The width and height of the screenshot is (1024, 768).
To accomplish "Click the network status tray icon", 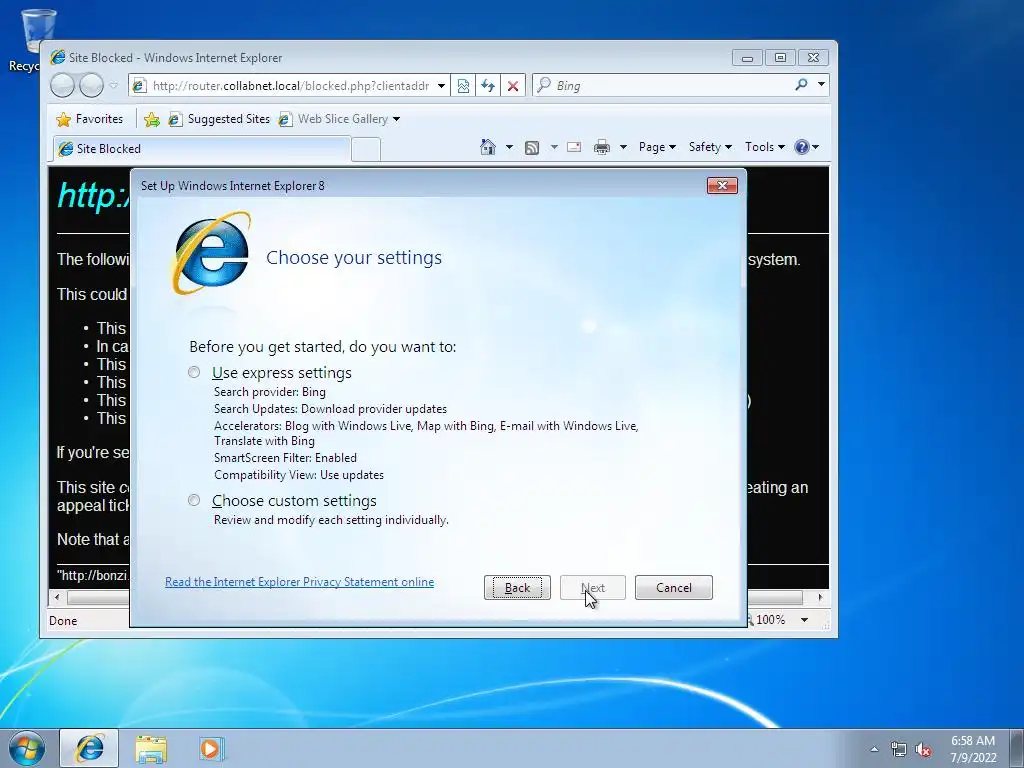I will 899,749.
